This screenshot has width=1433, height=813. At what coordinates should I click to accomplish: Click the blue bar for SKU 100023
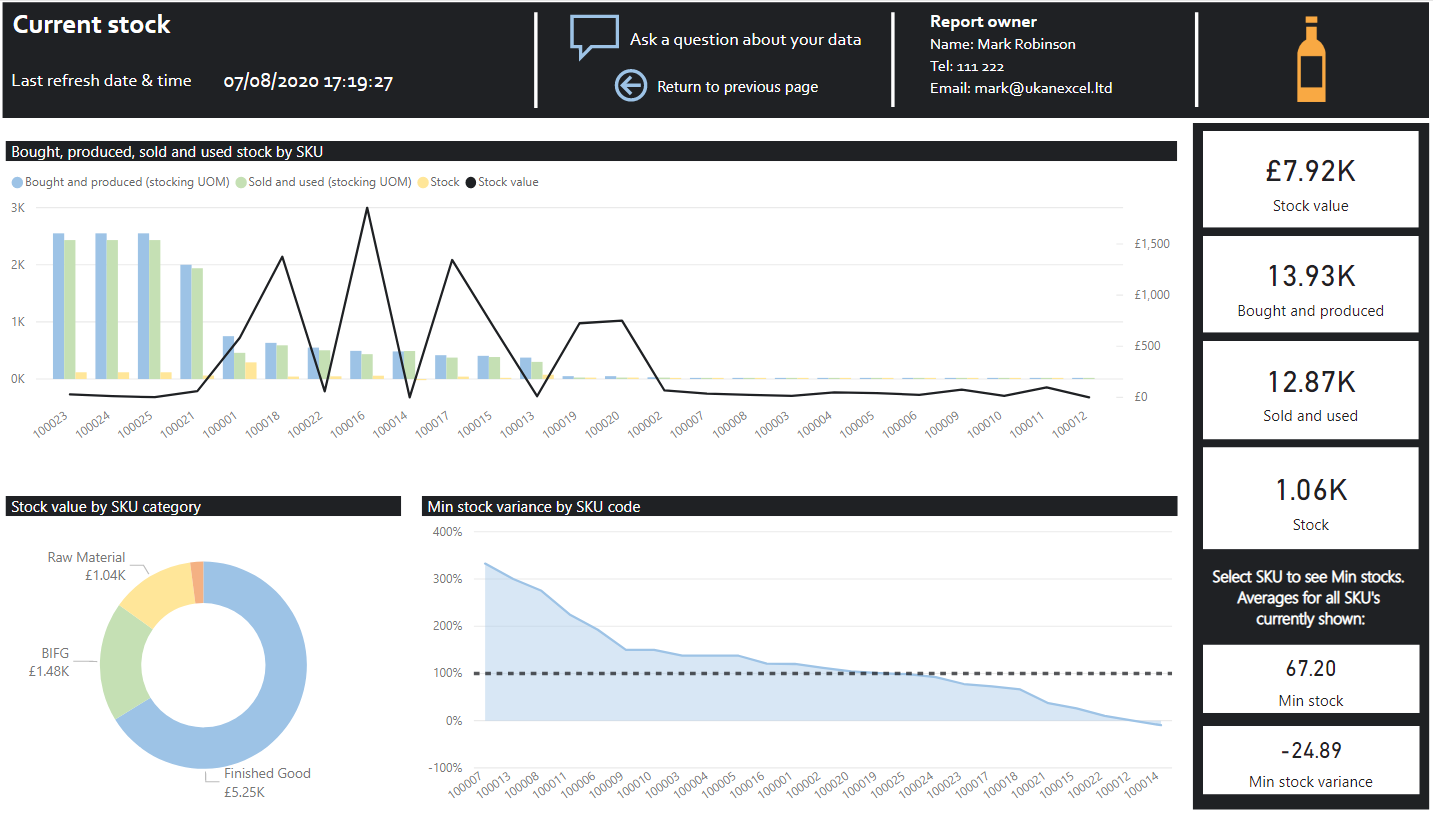pos(58,305)
